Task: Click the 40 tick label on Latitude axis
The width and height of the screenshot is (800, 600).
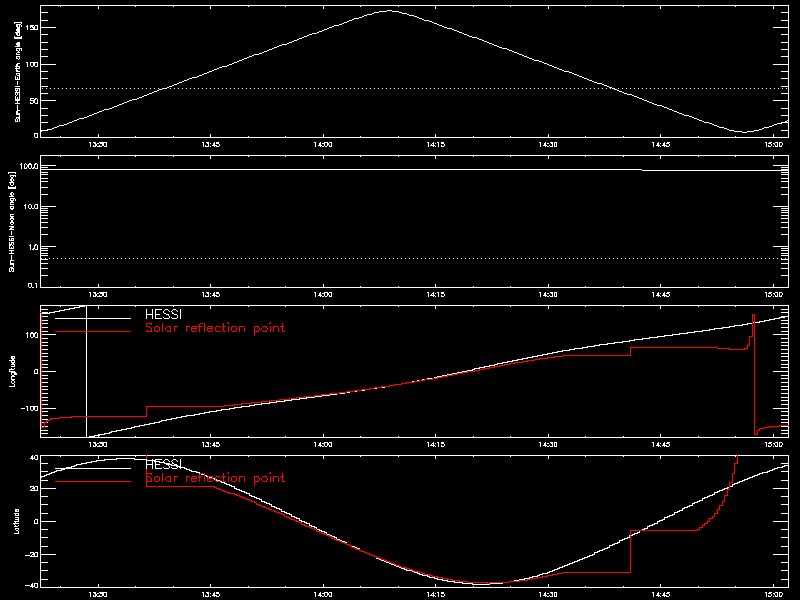Action: coord(34,457)
